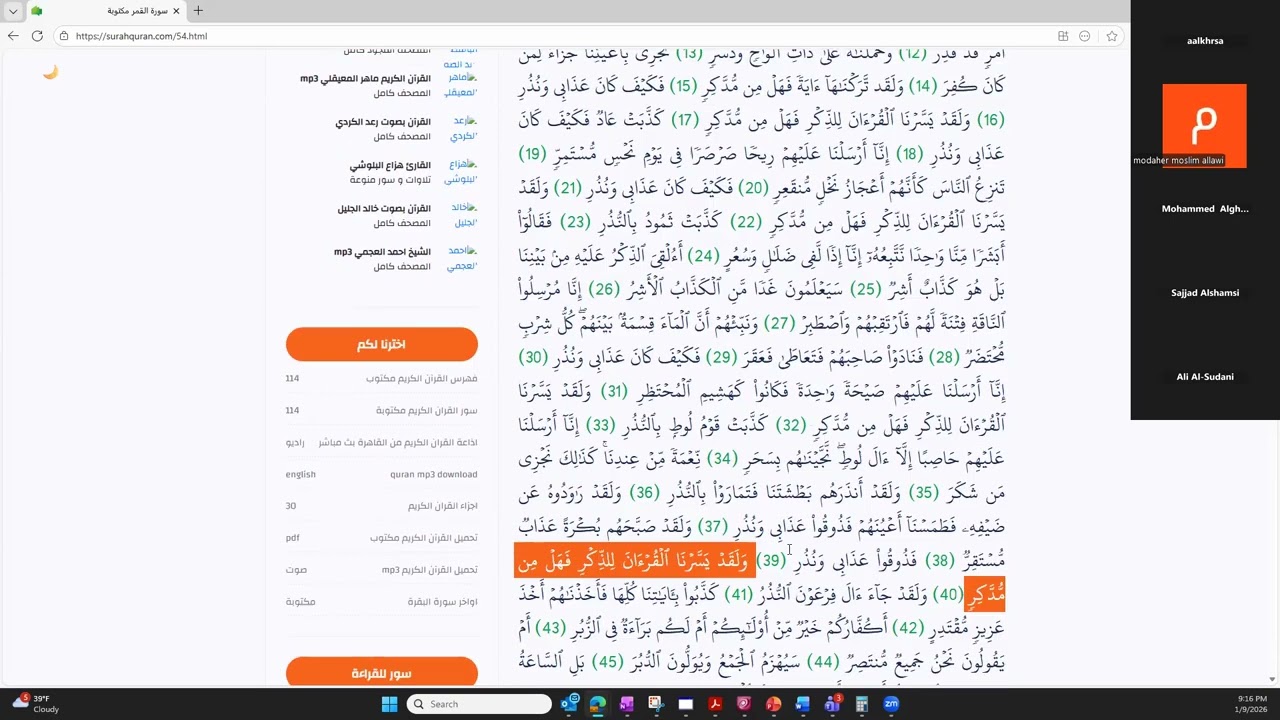Open Microsoft Edge from the taskbar
1280x720 pixels.
(x=598, y=704)
